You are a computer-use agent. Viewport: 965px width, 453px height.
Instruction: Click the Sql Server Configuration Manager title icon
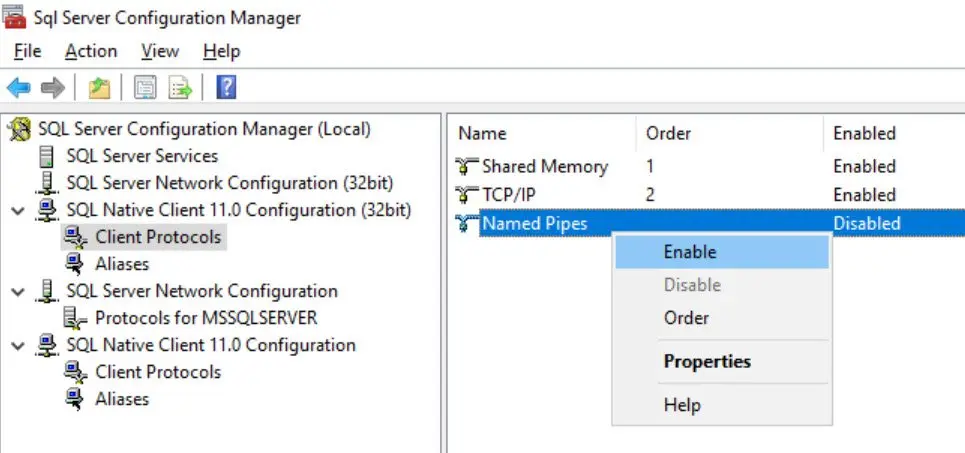pos(14,17)
